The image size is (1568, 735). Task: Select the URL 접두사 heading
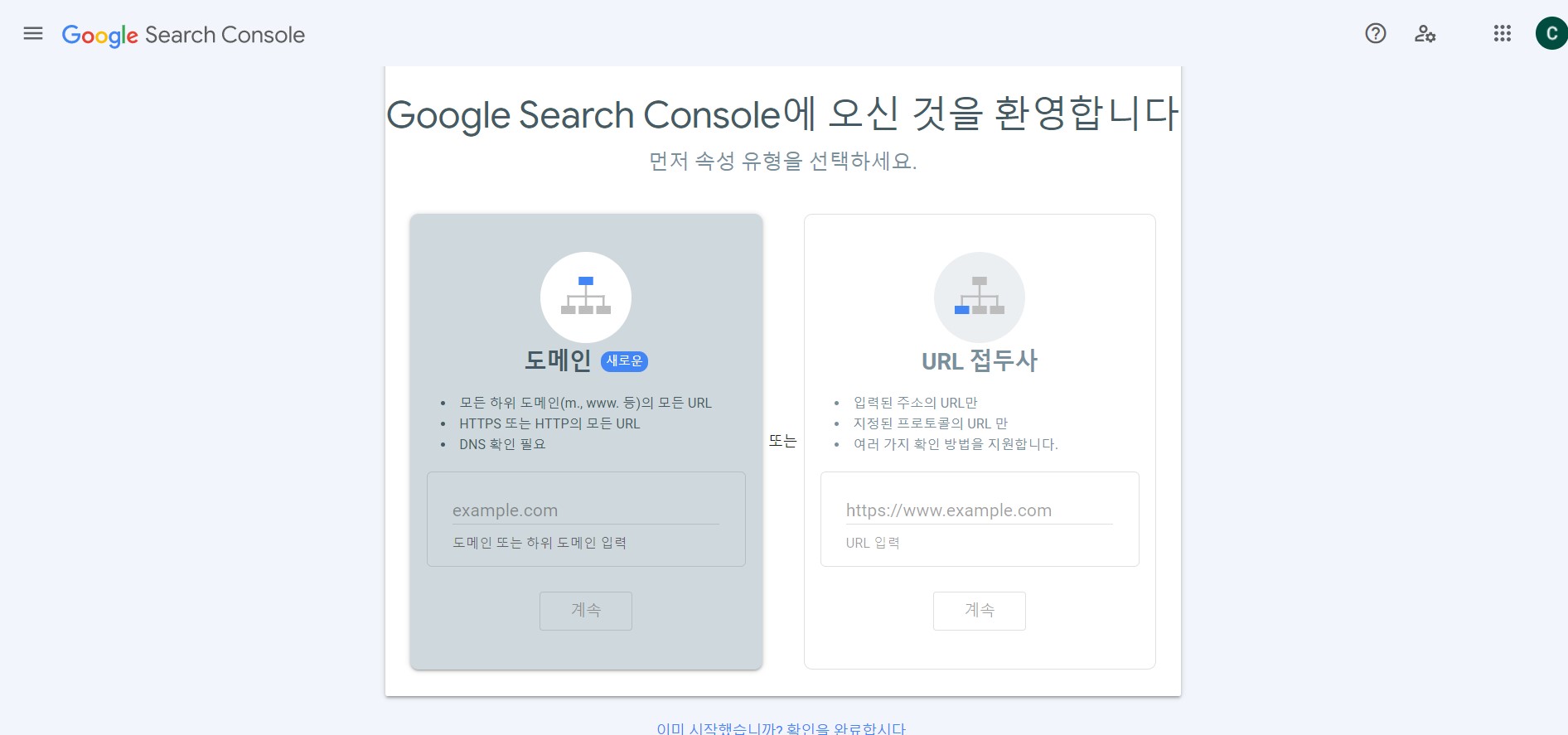pyautogui.click(x=980, y=360)
